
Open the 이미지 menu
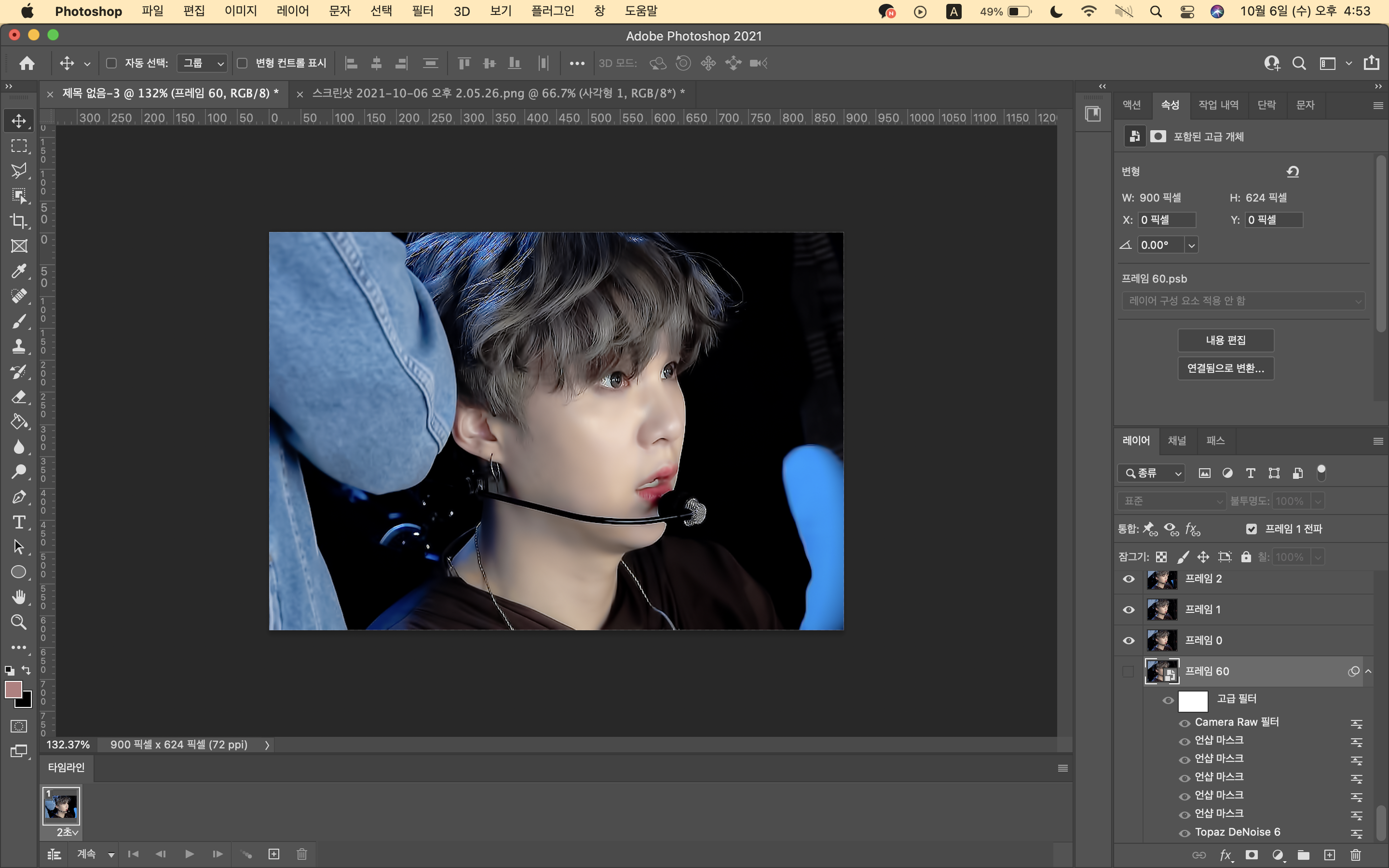click(241, 11)
